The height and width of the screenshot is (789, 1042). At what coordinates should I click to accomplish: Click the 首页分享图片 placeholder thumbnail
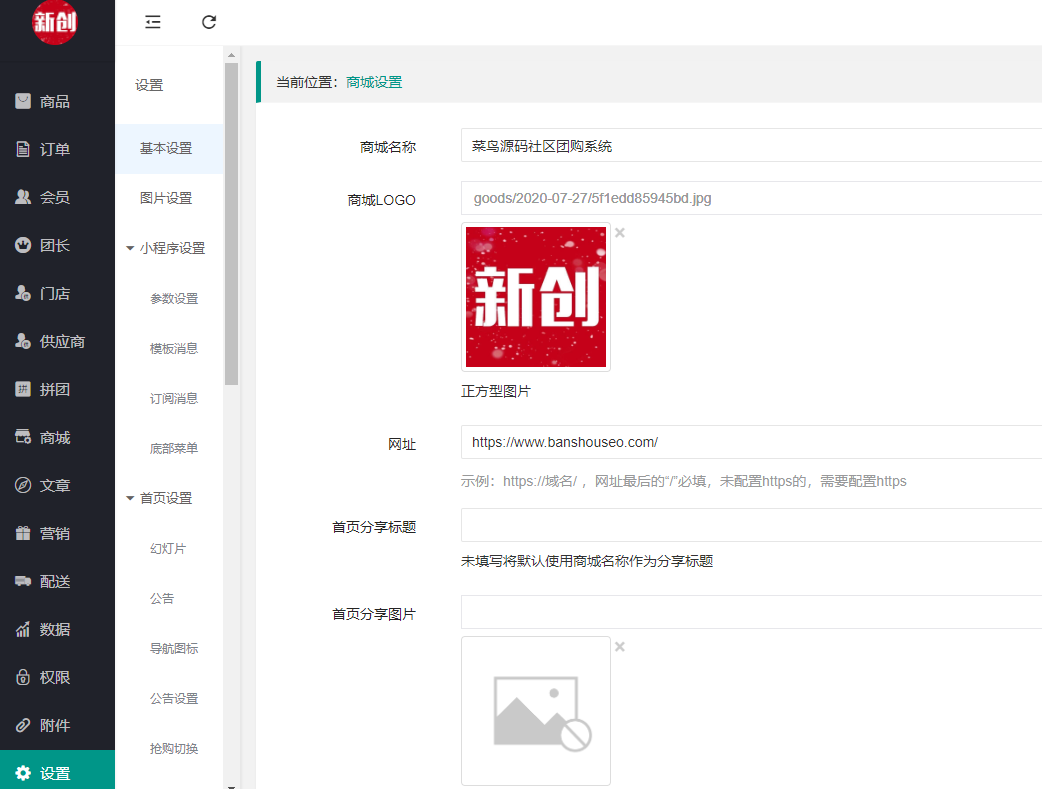click(536, 711)
